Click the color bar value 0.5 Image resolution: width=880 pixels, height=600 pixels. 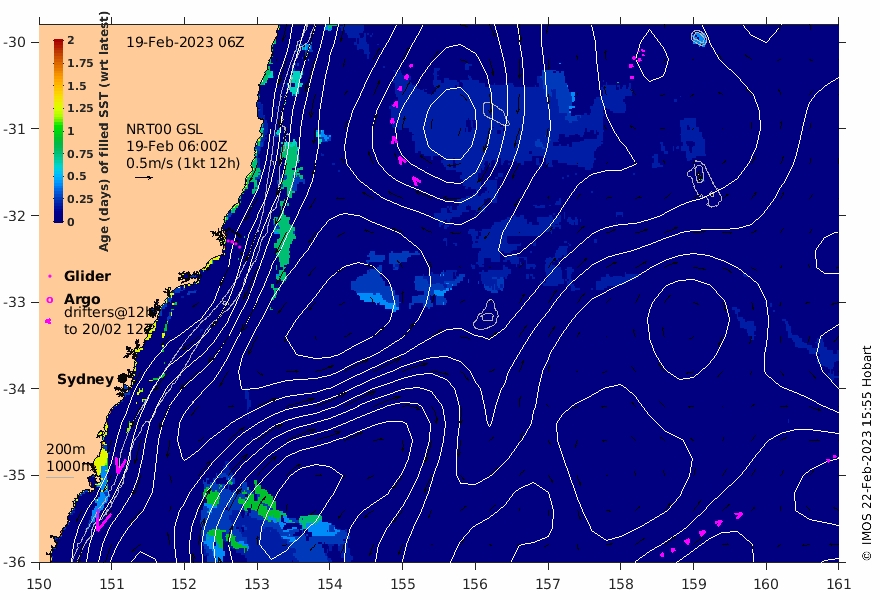tap(77, 176)
